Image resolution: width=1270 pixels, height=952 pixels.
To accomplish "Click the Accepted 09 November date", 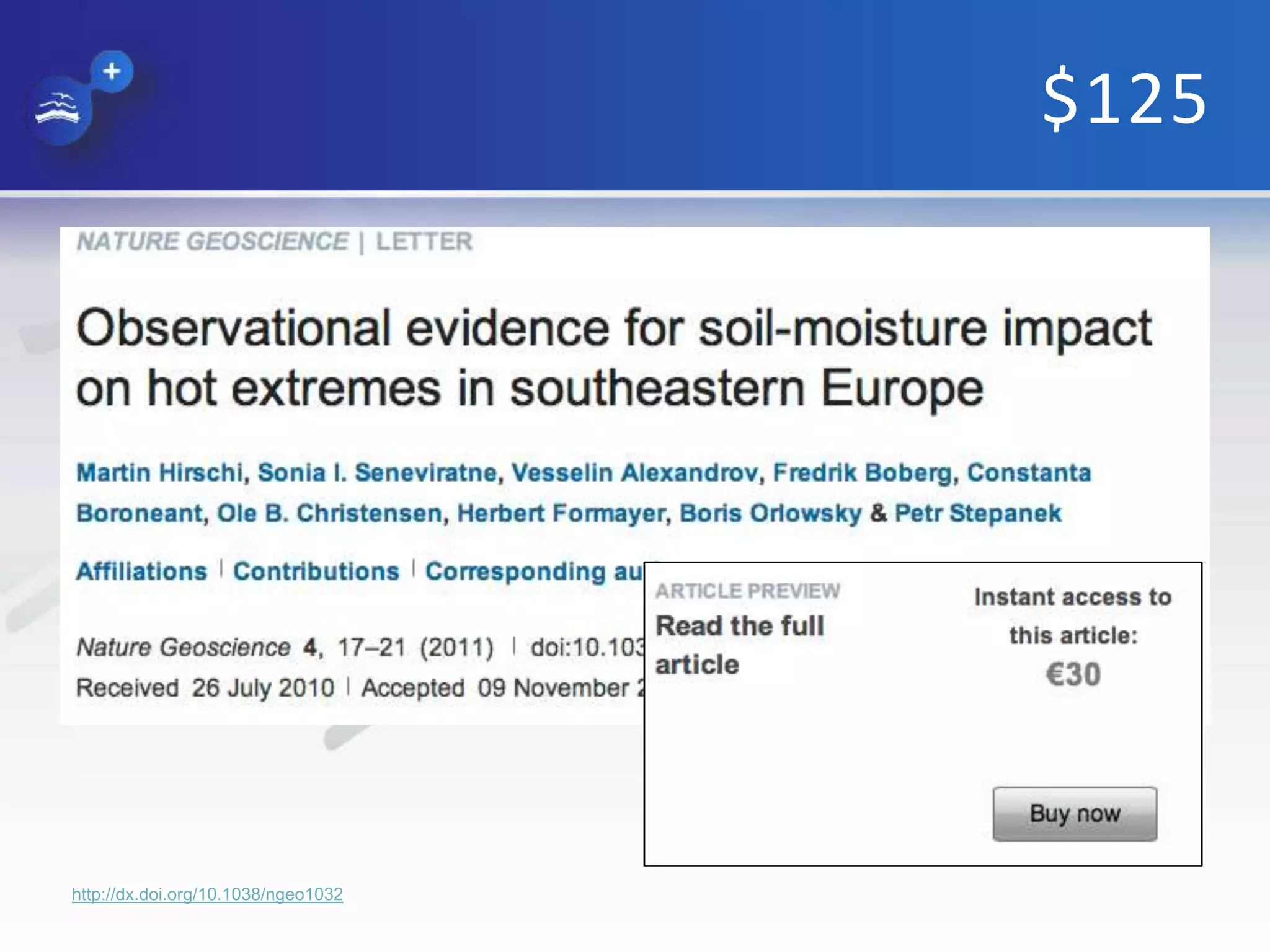I will click(x=503, y=688).
